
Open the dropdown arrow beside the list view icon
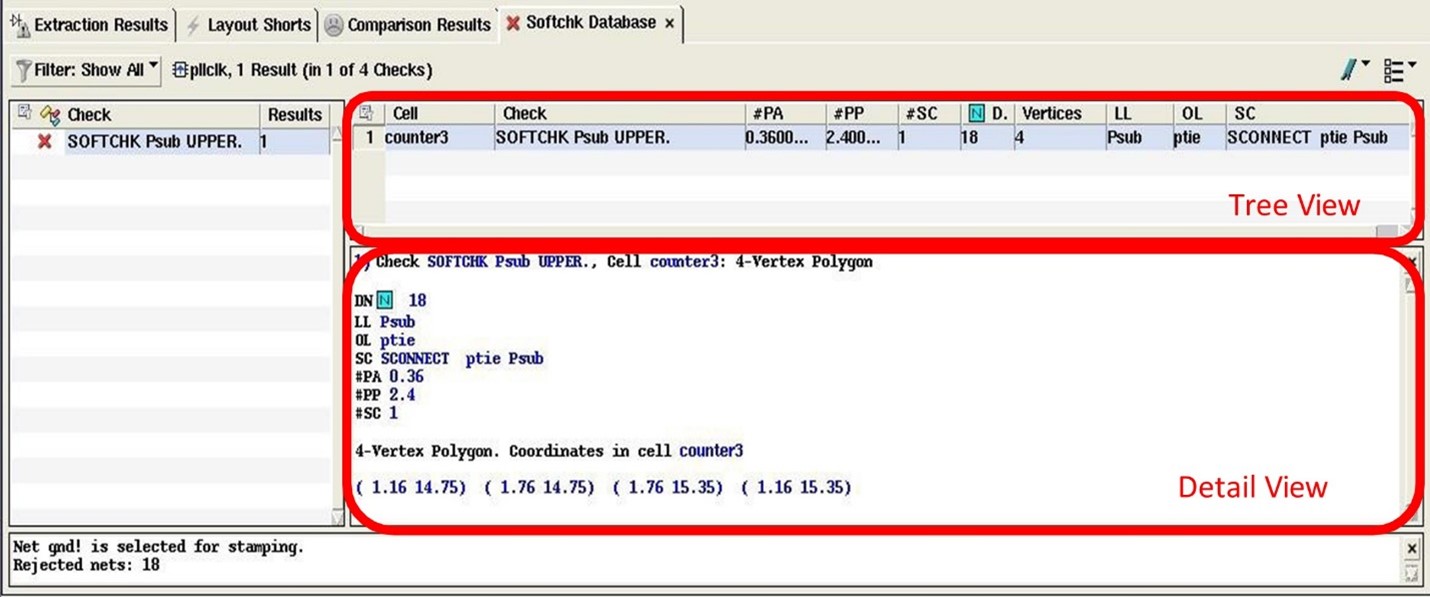pos(1413,62)
